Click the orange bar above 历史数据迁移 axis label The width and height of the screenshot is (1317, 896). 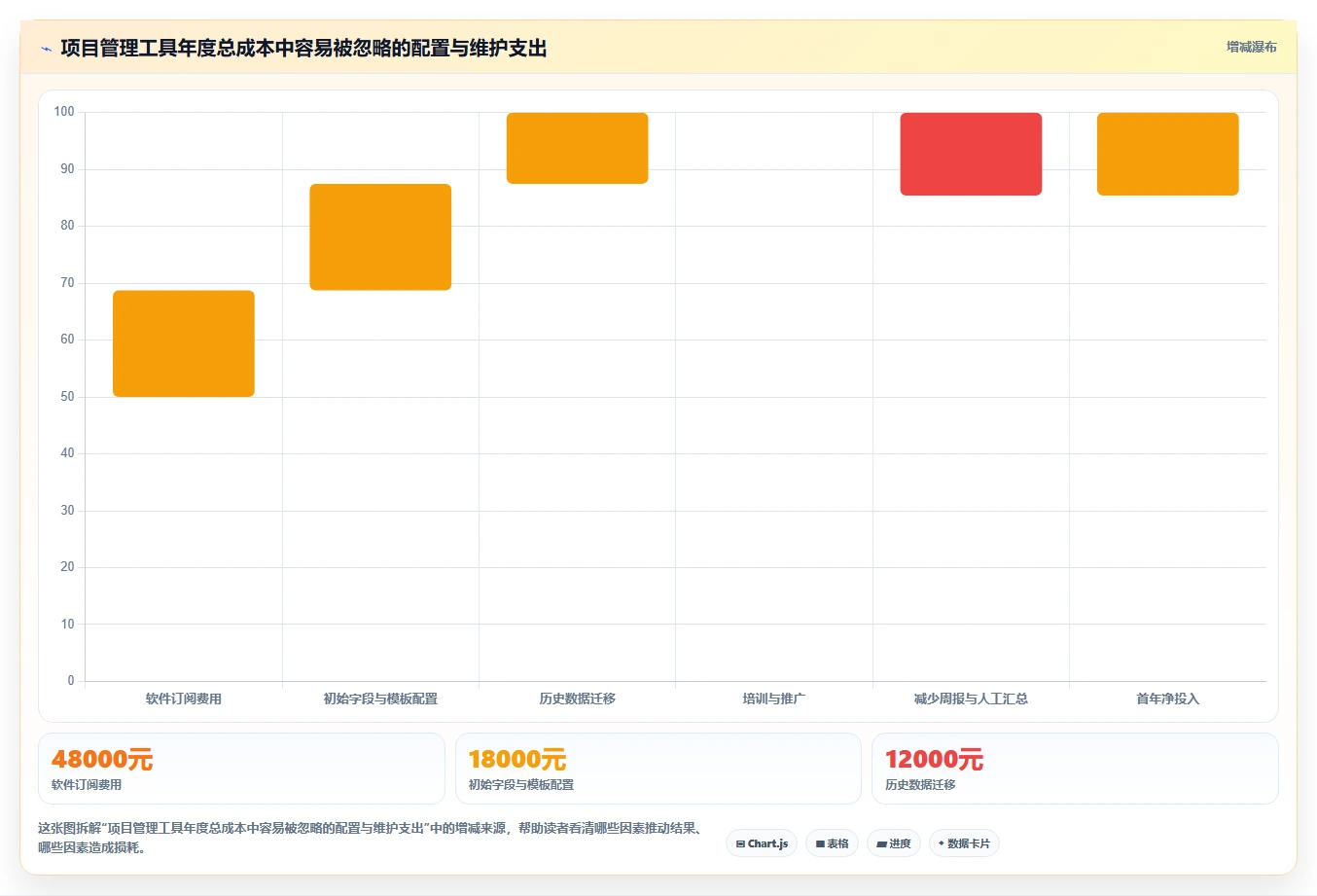pos(577,148)
